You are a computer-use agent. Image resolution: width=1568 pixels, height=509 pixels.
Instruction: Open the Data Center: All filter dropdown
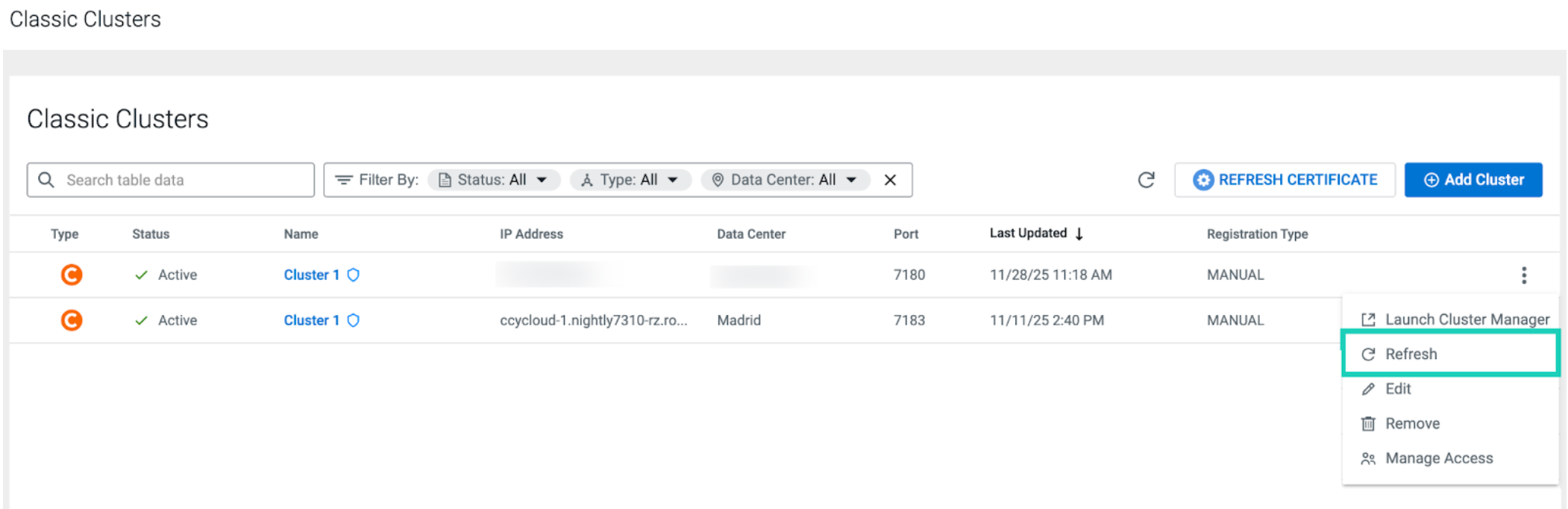click(785, 180)
